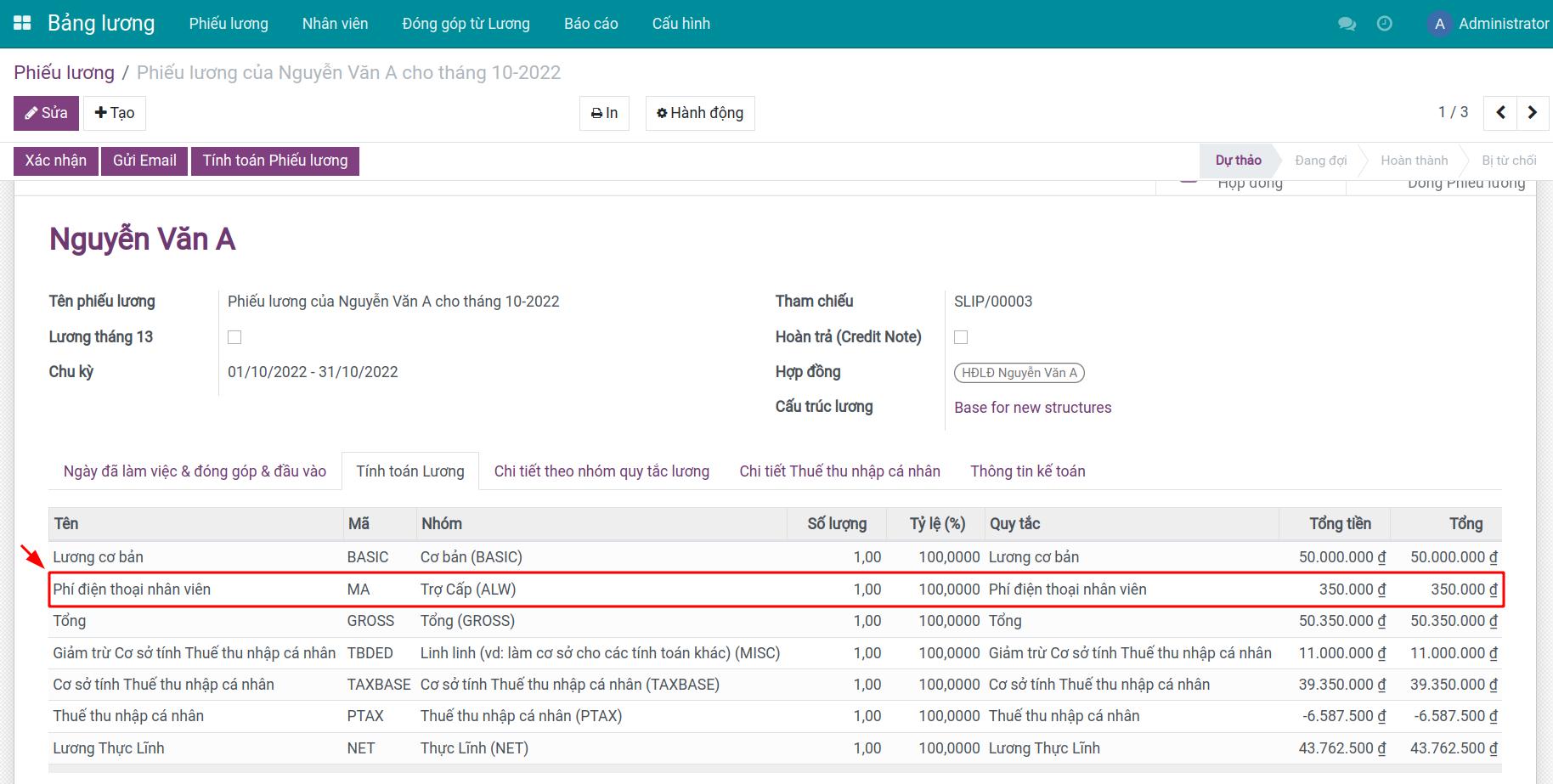Open the activities clock icon
The height and width of the screenshot is (784, 1553).
point(1384,24)
